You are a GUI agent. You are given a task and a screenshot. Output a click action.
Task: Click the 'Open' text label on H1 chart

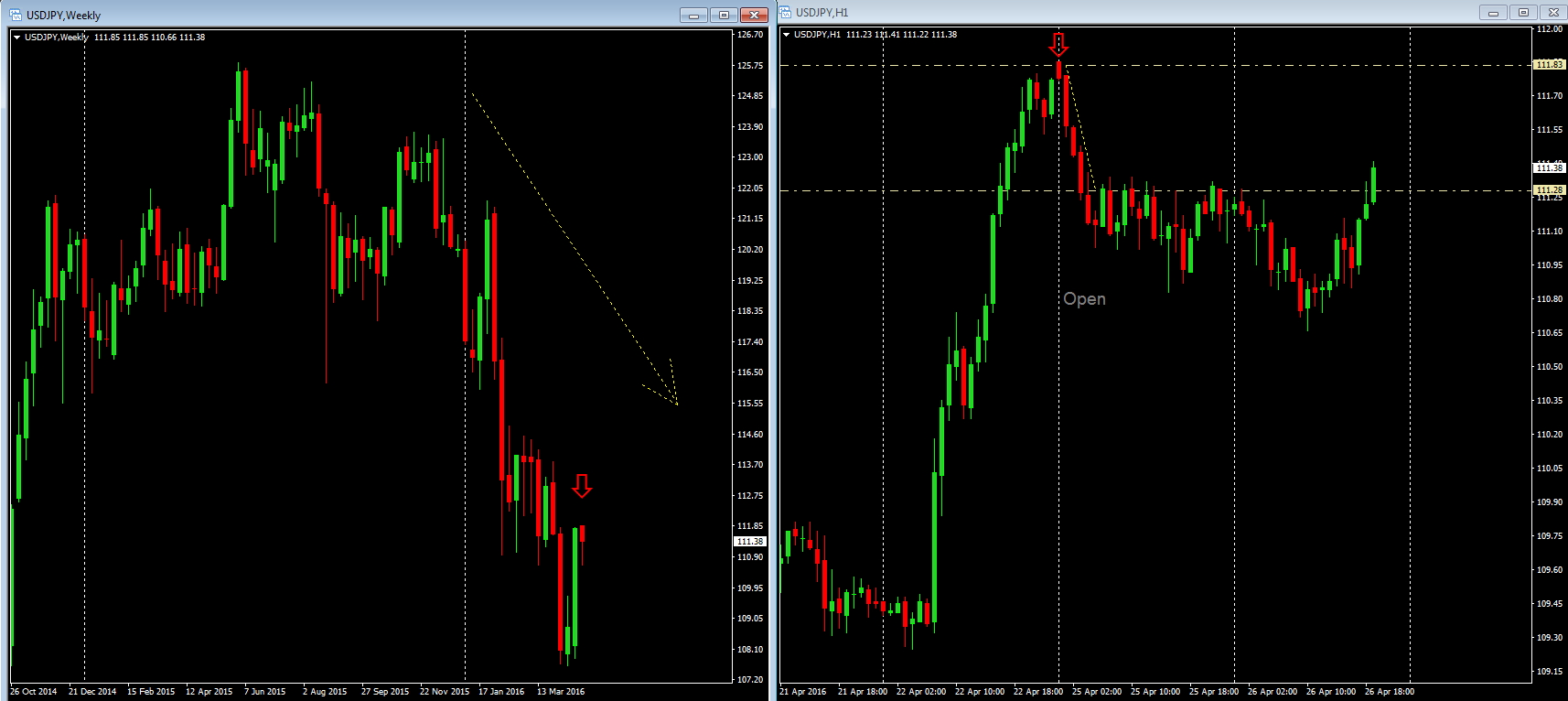[x=1084, y=299]
